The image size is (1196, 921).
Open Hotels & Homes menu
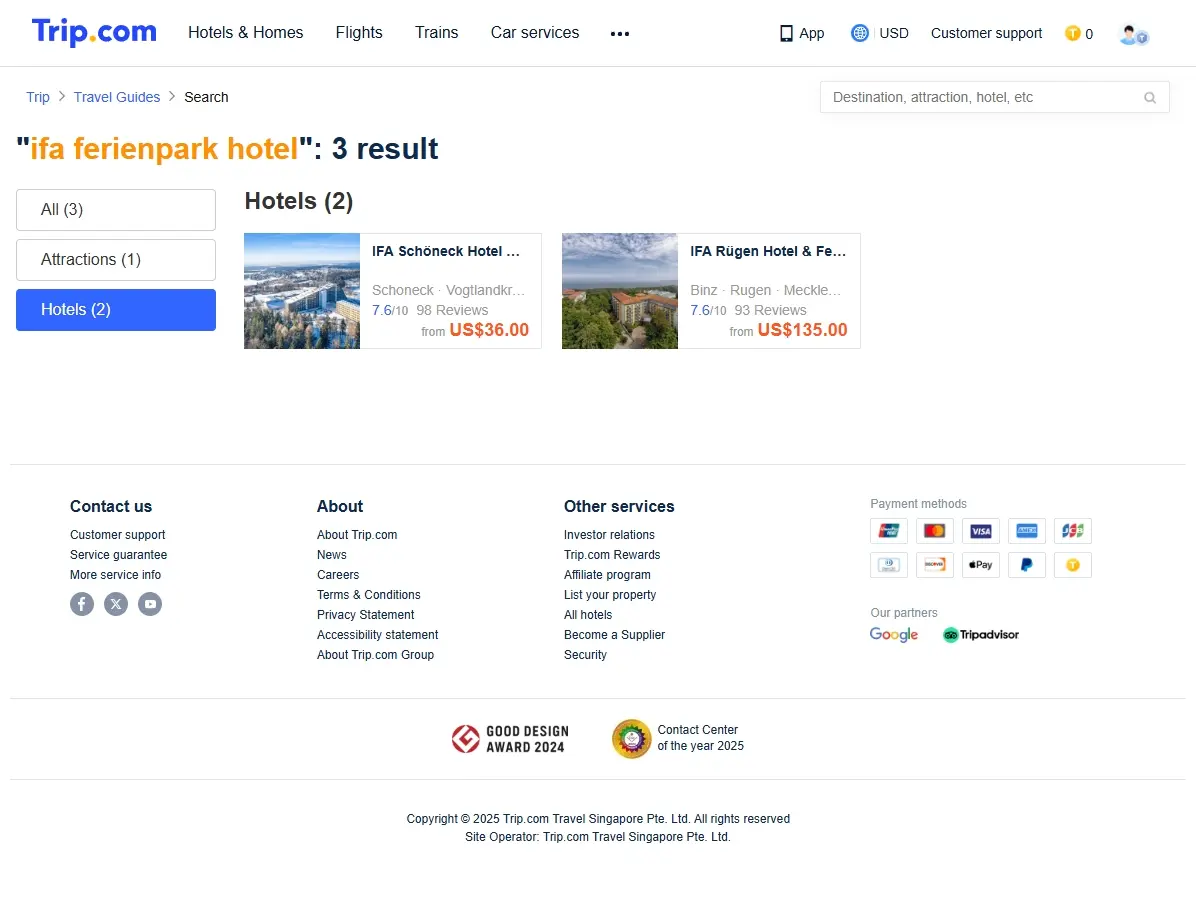point(246,33)
